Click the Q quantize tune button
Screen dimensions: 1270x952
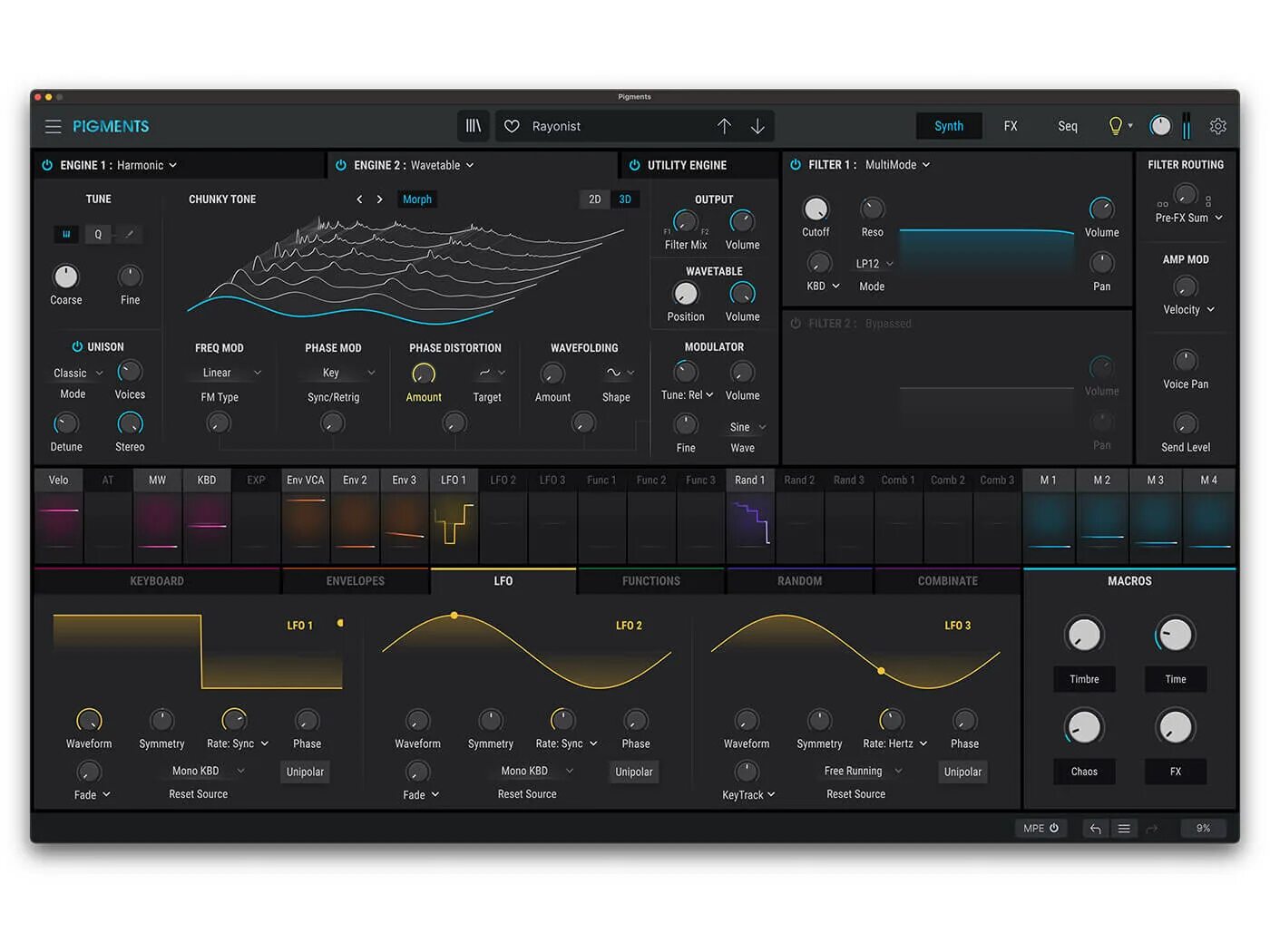point(98,234)
